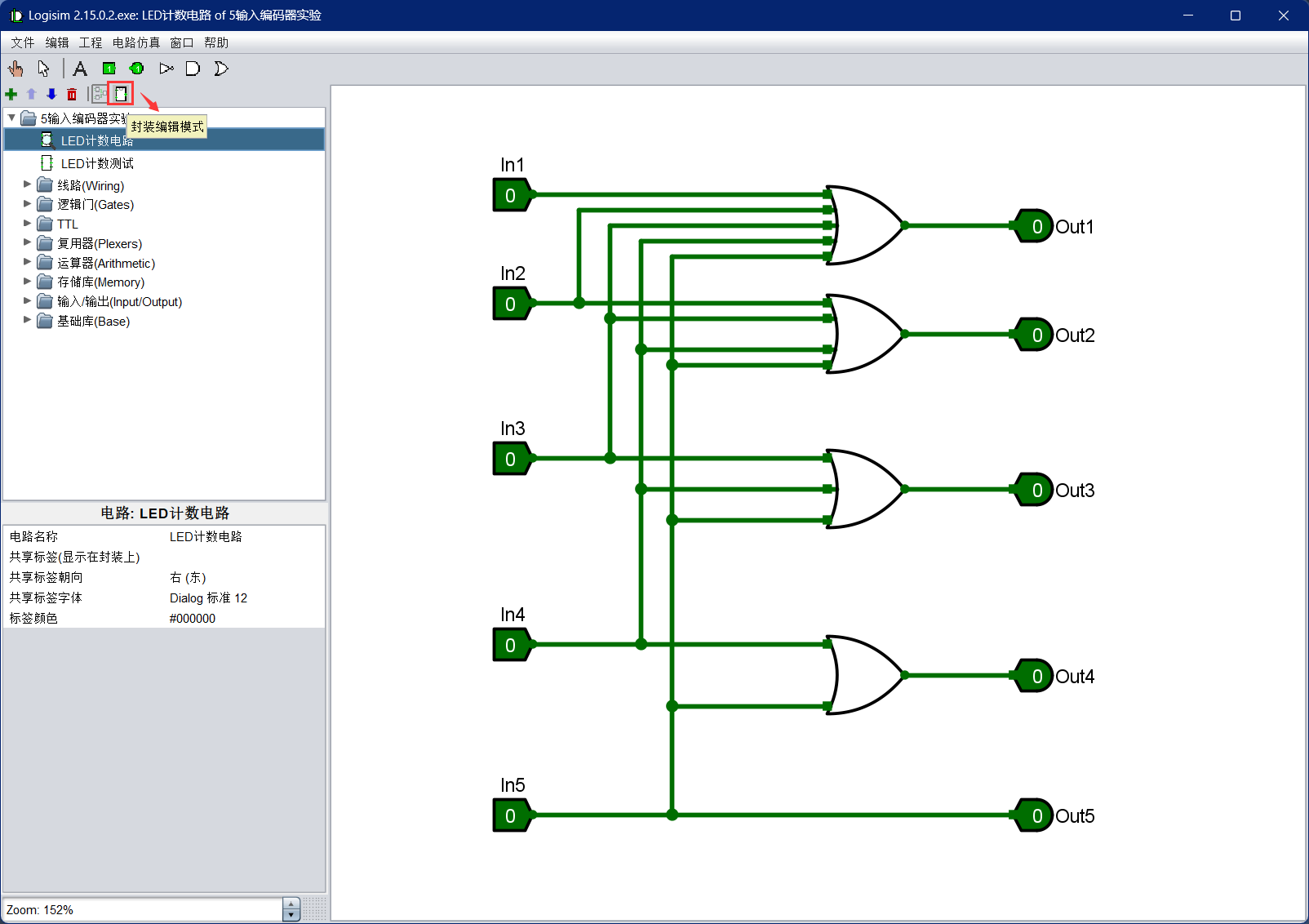Expand the 逻辑门(Gates) library

point(27,204)
